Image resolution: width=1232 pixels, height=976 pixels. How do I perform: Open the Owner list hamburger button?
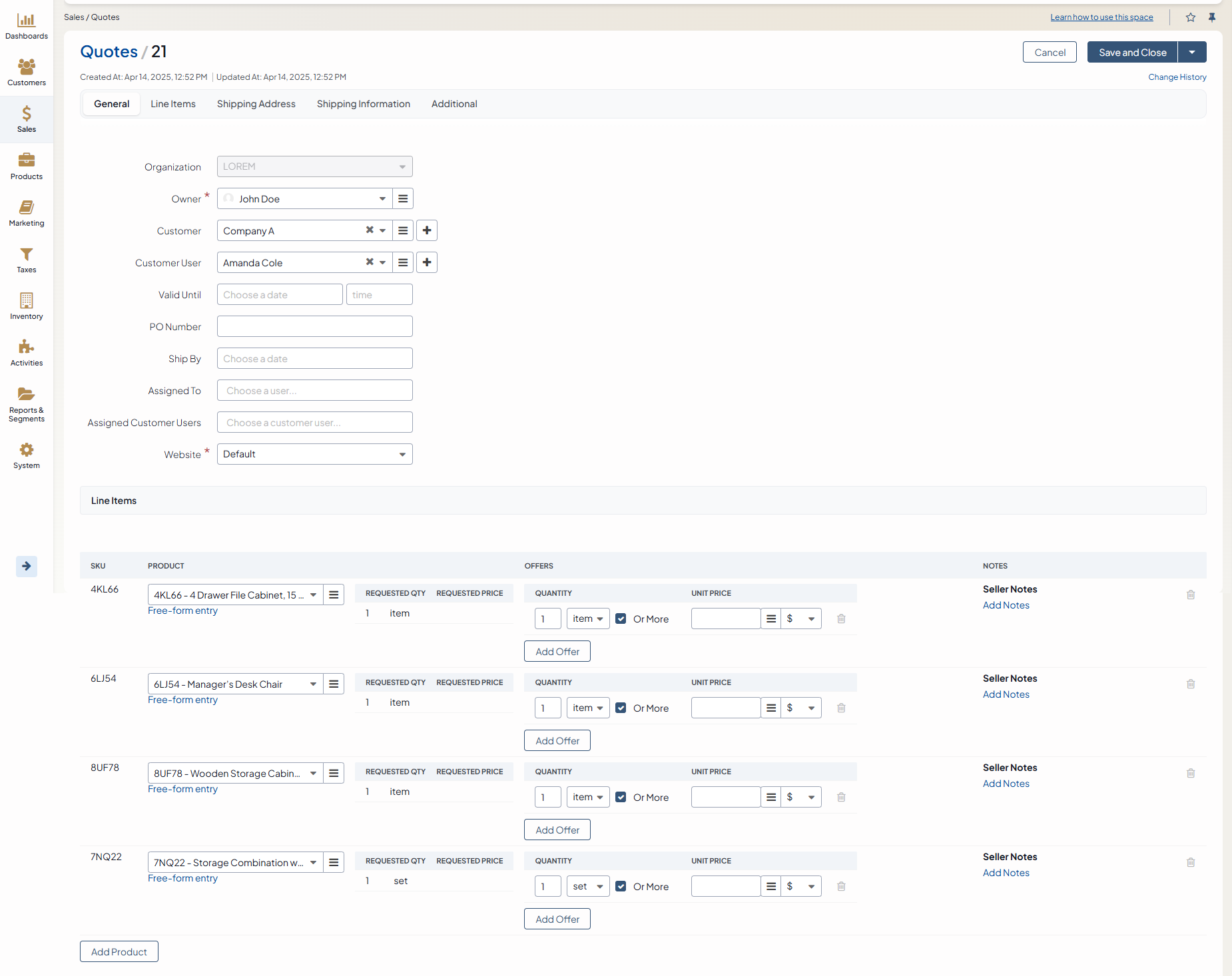(x=403, y=198)
